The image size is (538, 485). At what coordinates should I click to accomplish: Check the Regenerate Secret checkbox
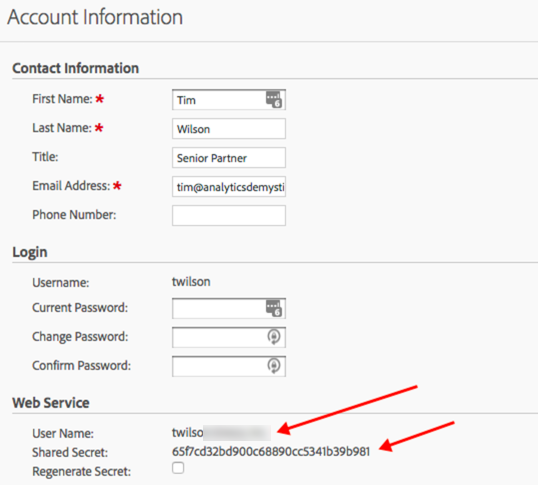point(178,468)
